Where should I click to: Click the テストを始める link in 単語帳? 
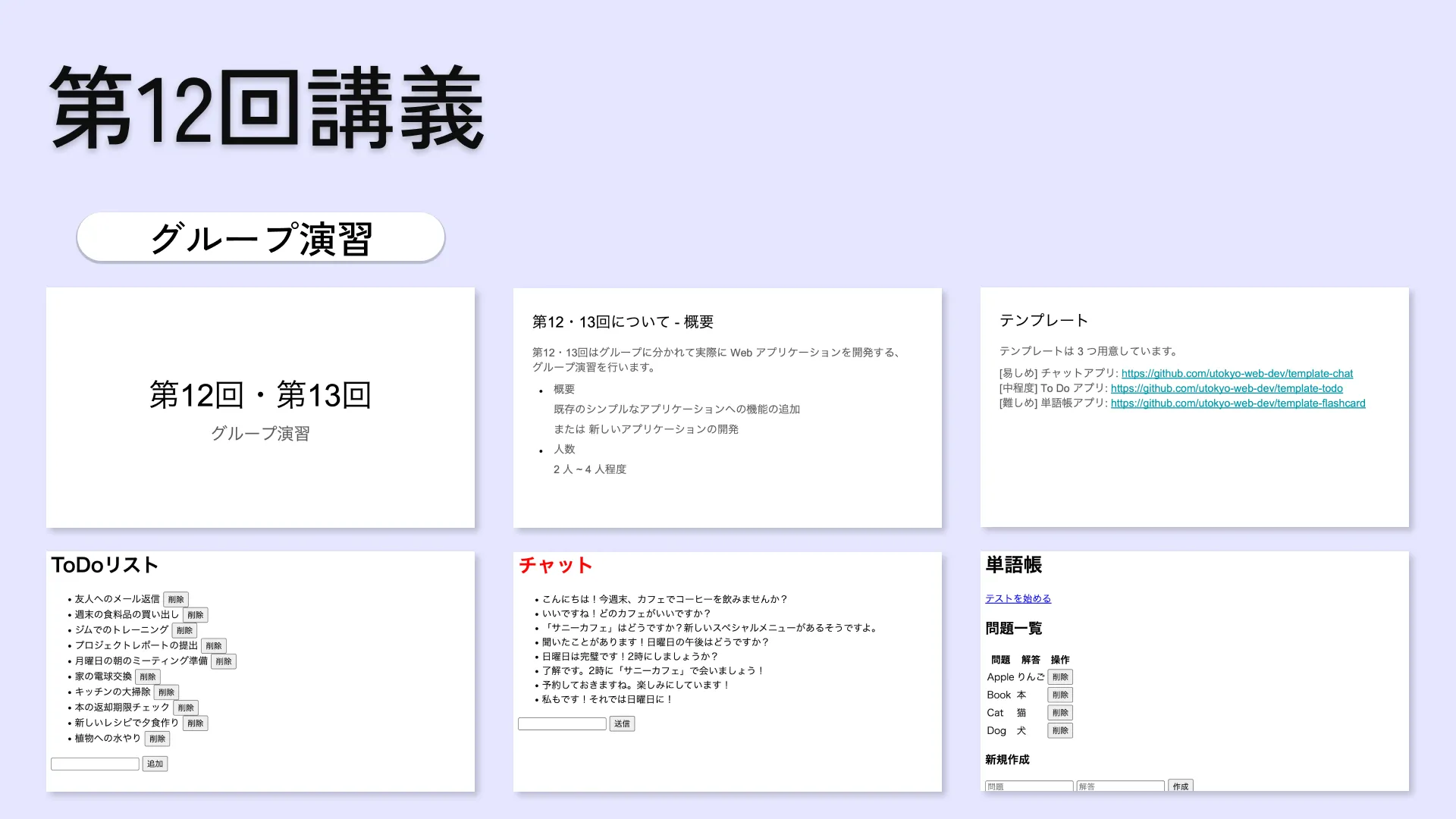tap(1017, 598)
